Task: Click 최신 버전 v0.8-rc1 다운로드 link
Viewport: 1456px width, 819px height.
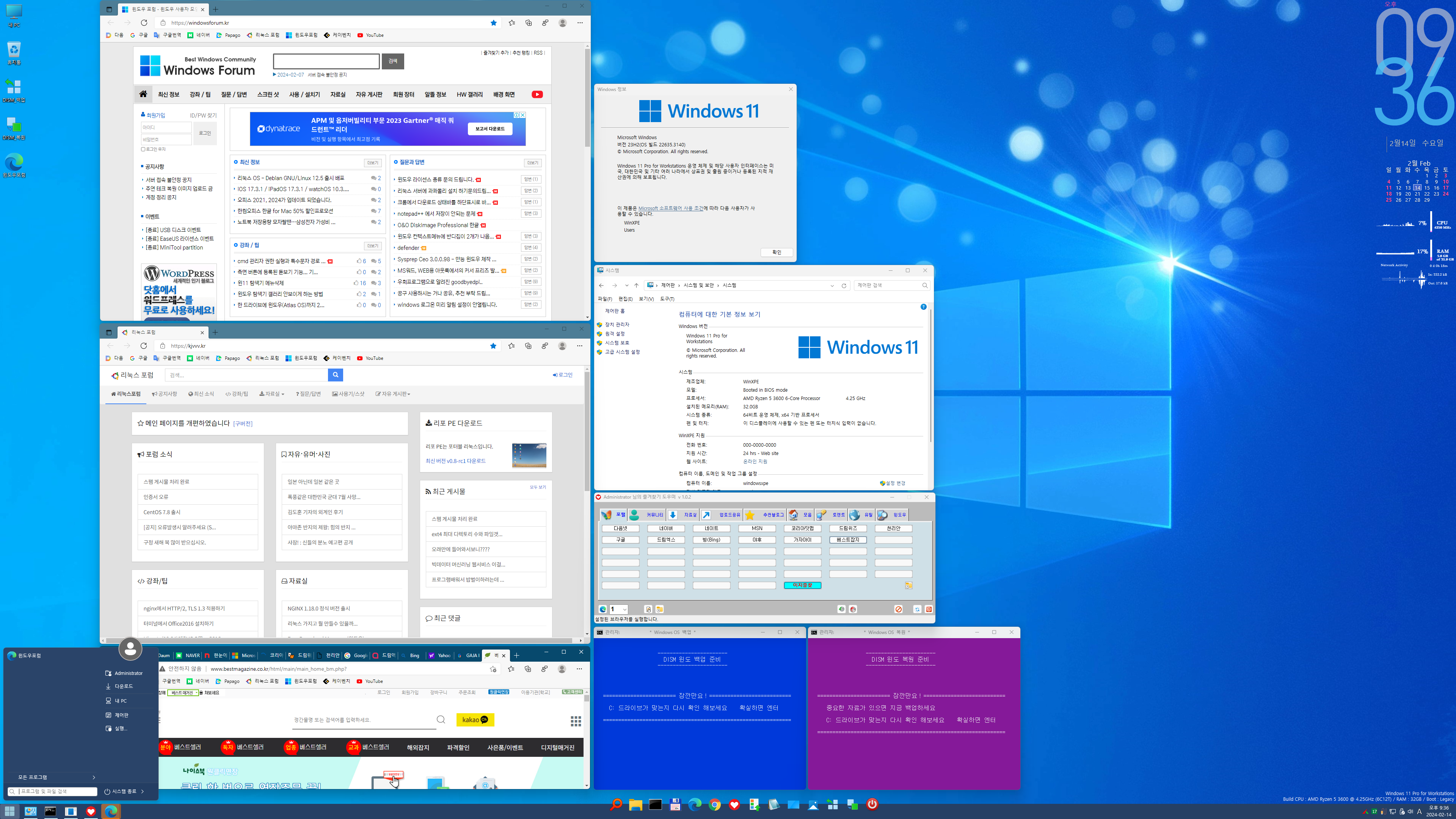Action: 455,461
